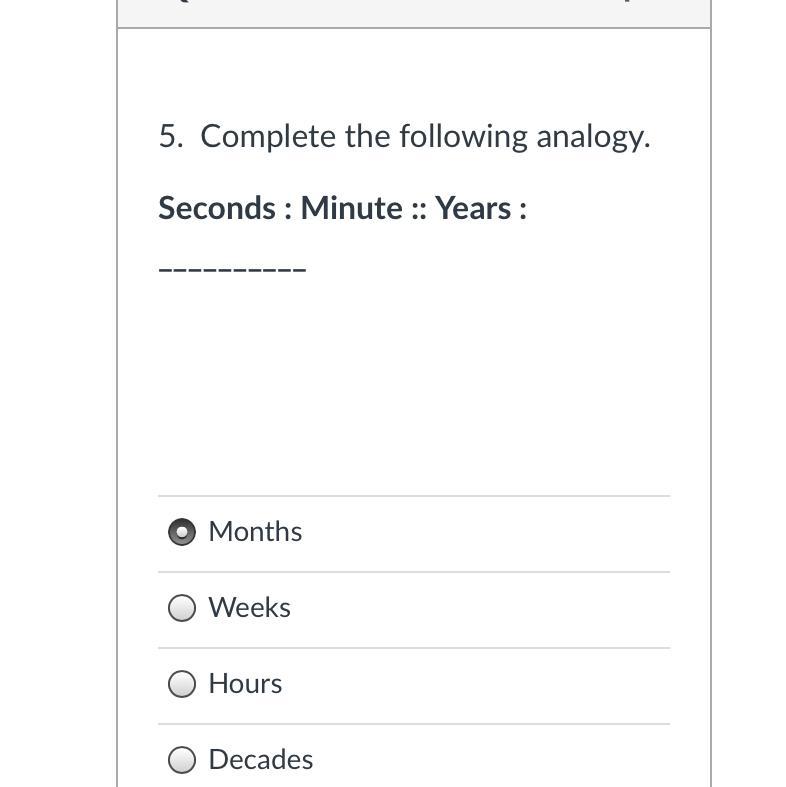Click the question number "5."
The height and width of the screenshot is (787, 786).
click(170, 136)
